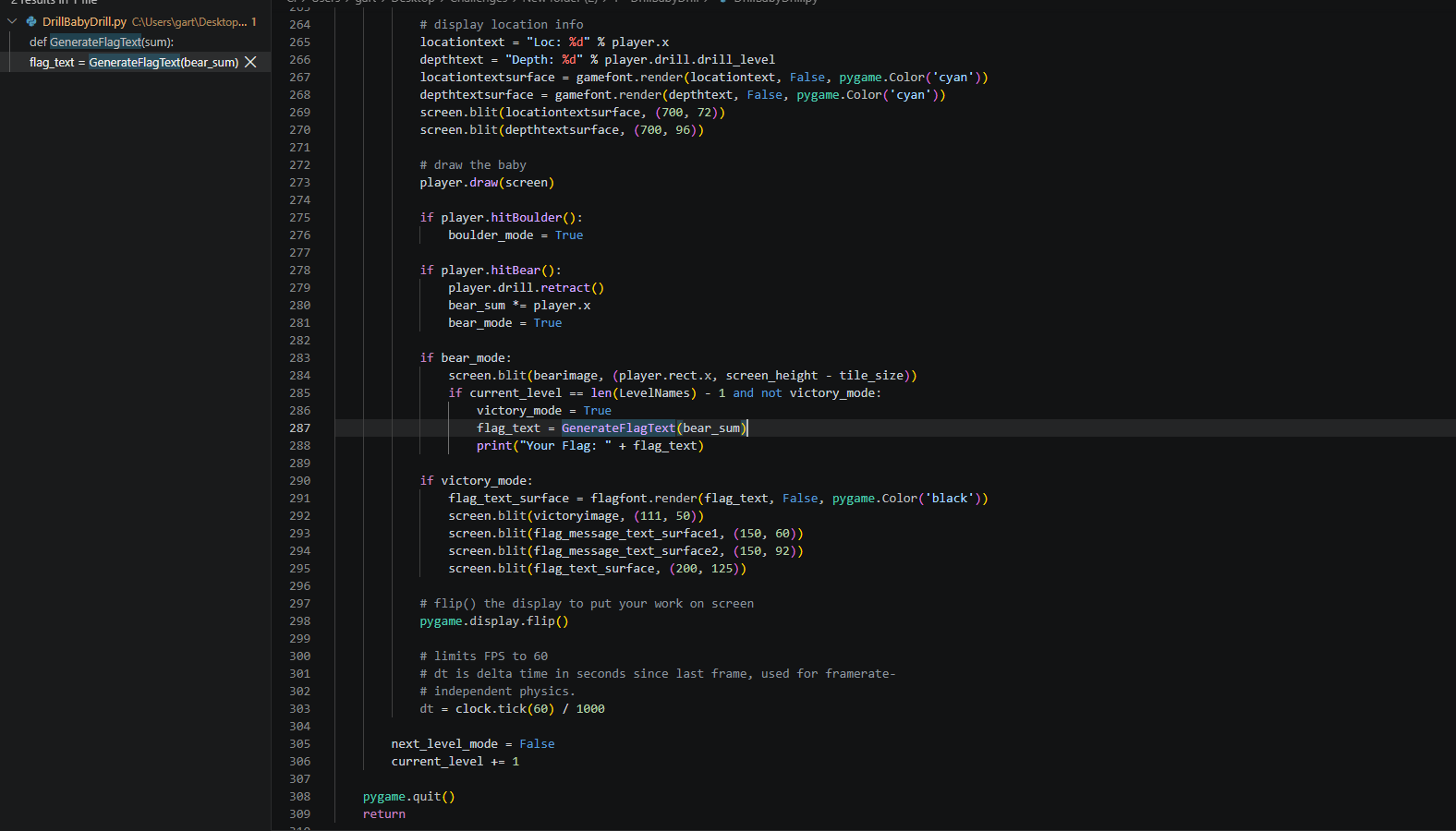The height and width of the screenshot is (831, 1456).
Task: Place cursor on highlighted GenerateFlagText call on line 287
Action: click(x=618, y=428)
